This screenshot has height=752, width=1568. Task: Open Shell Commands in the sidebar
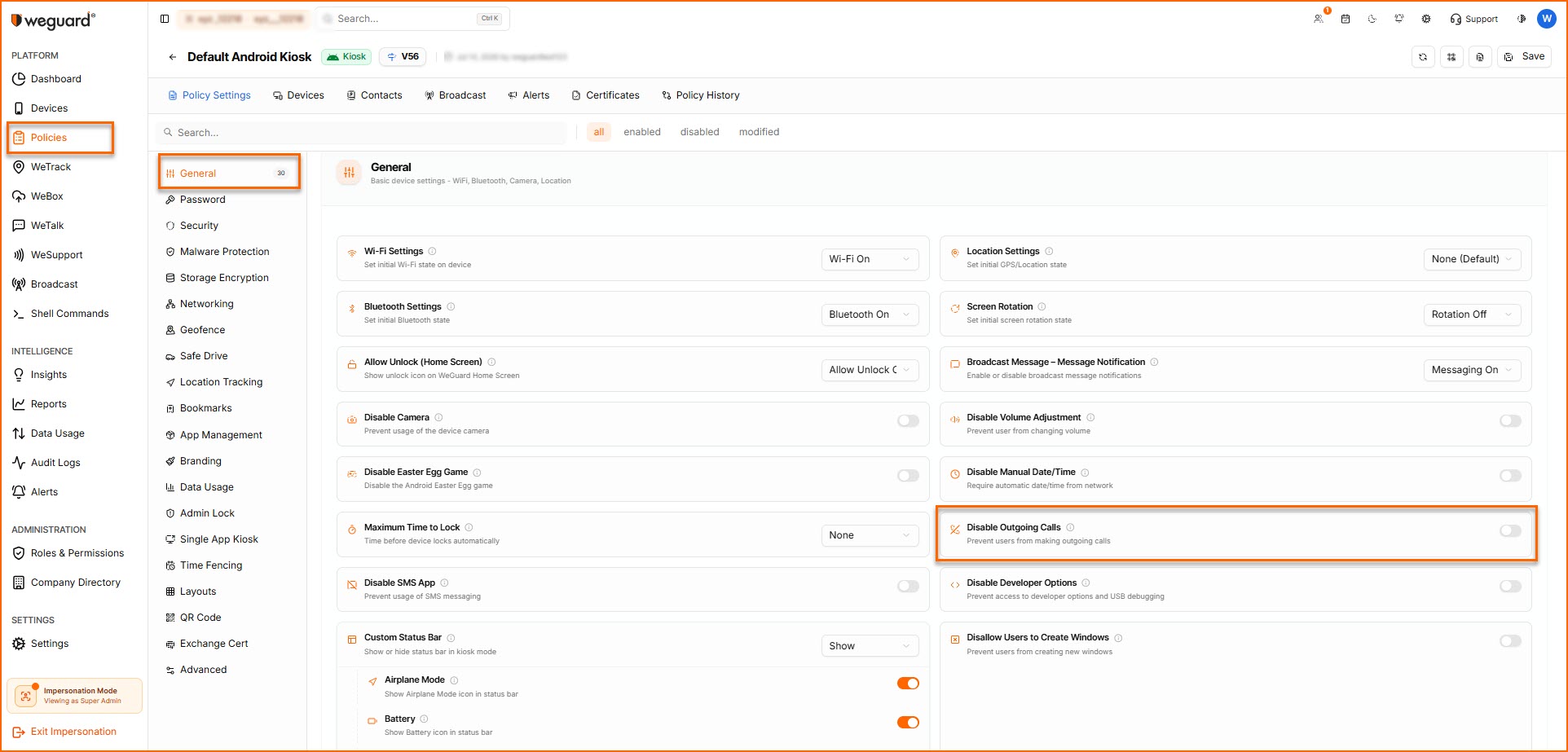click(70, 314)
